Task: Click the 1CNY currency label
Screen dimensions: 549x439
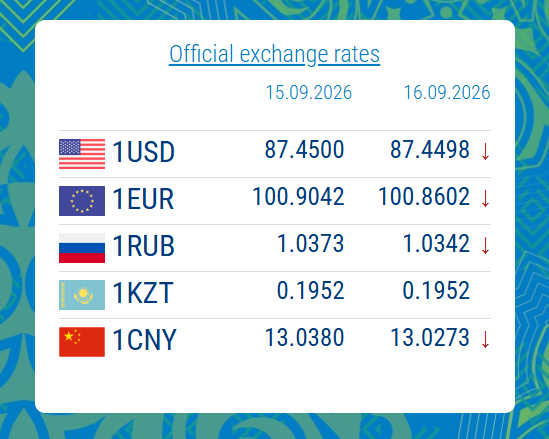Action: (x=144, y=340)
